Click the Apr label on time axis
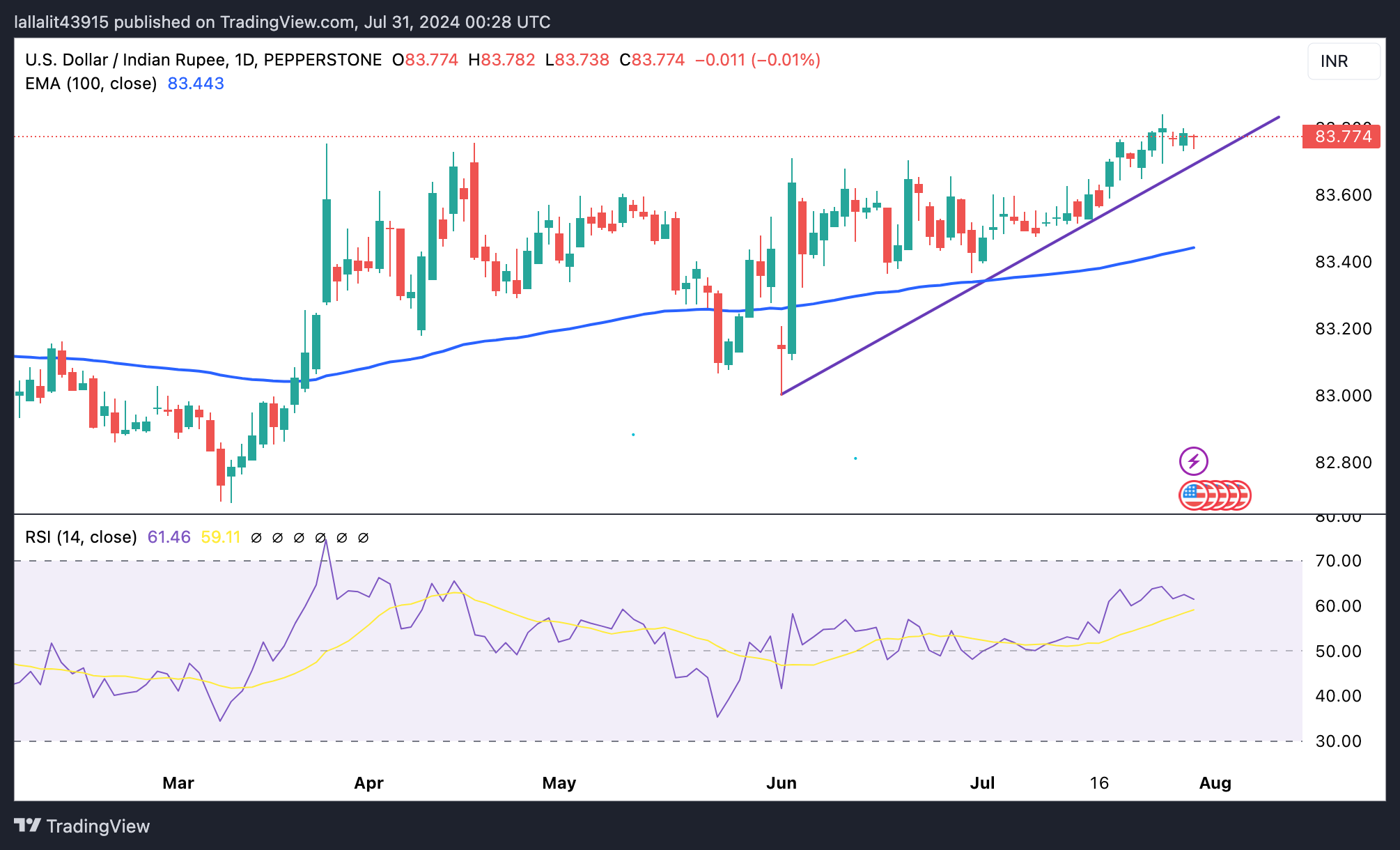 (368, 783)
